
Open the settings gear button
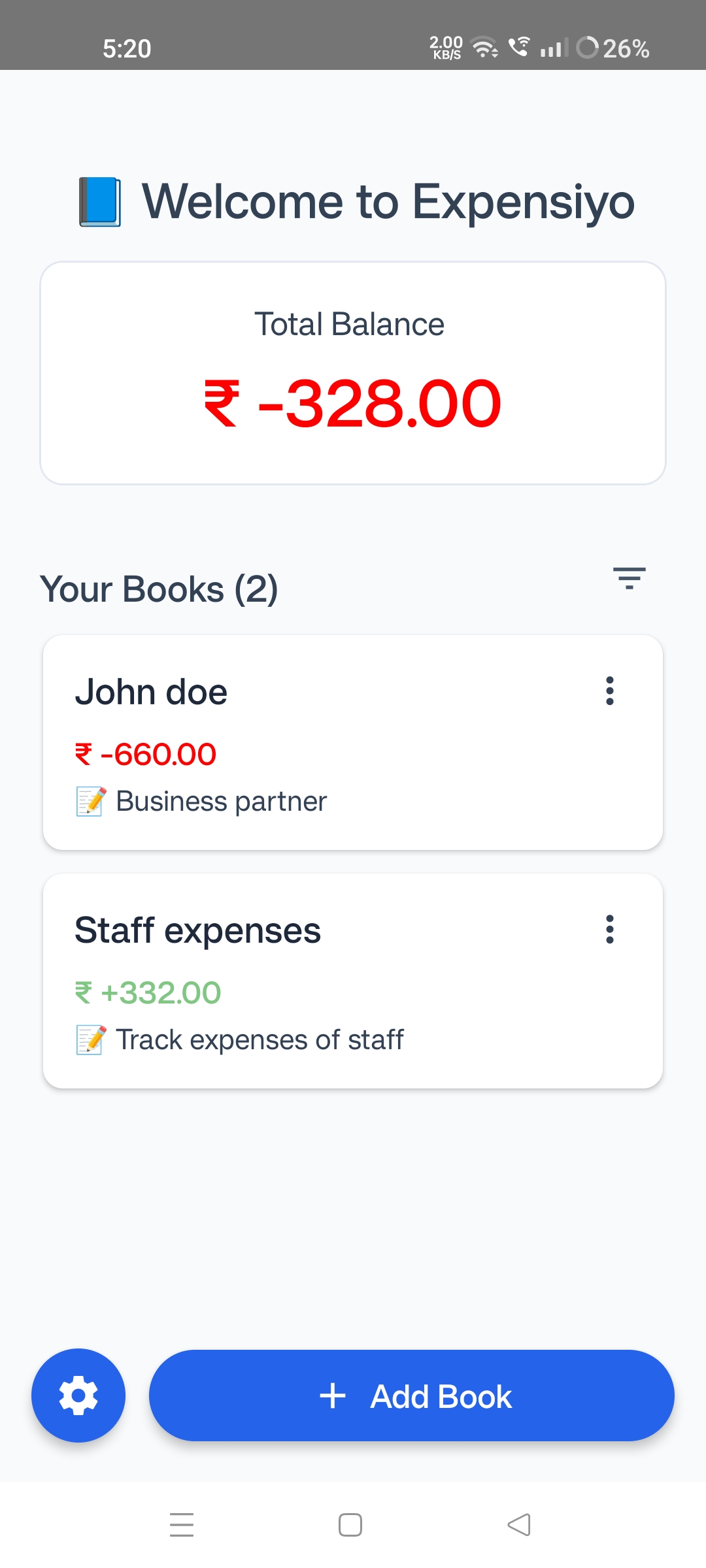(78, 1395)
